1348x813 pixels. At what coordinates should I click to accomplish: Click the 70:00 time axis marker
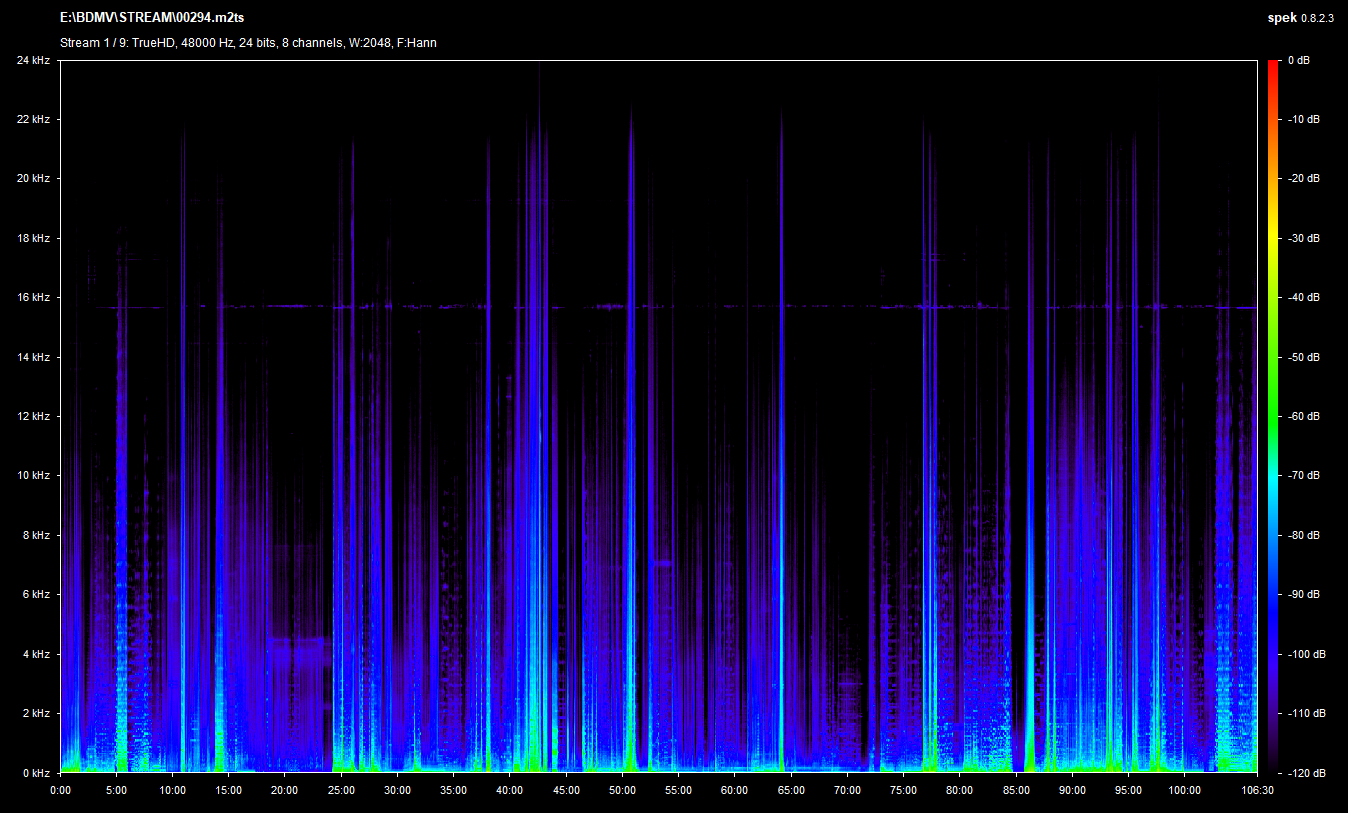tap(847, 790)
